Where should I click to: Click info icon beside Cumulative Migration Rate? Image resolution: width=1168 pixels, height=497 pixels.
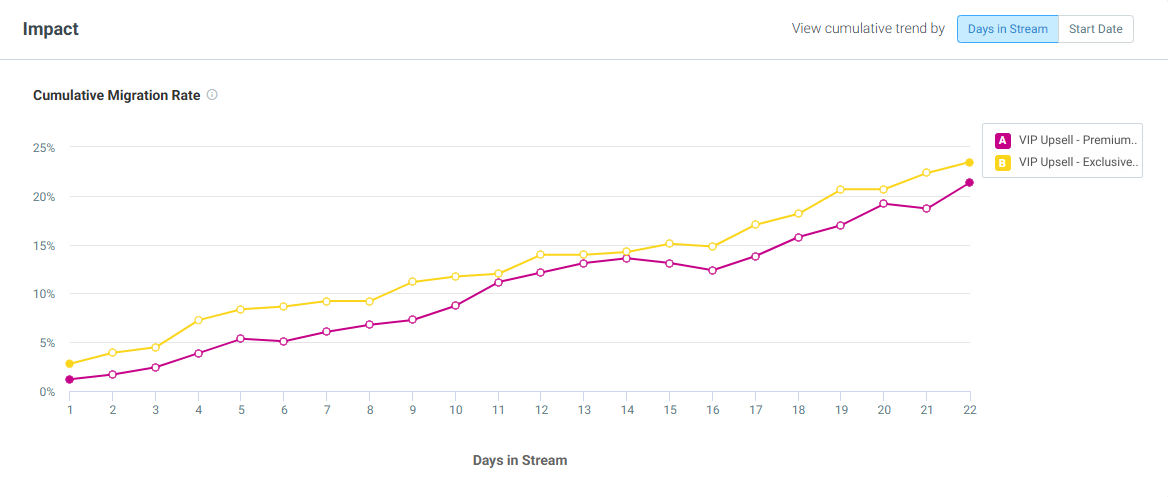212,95
